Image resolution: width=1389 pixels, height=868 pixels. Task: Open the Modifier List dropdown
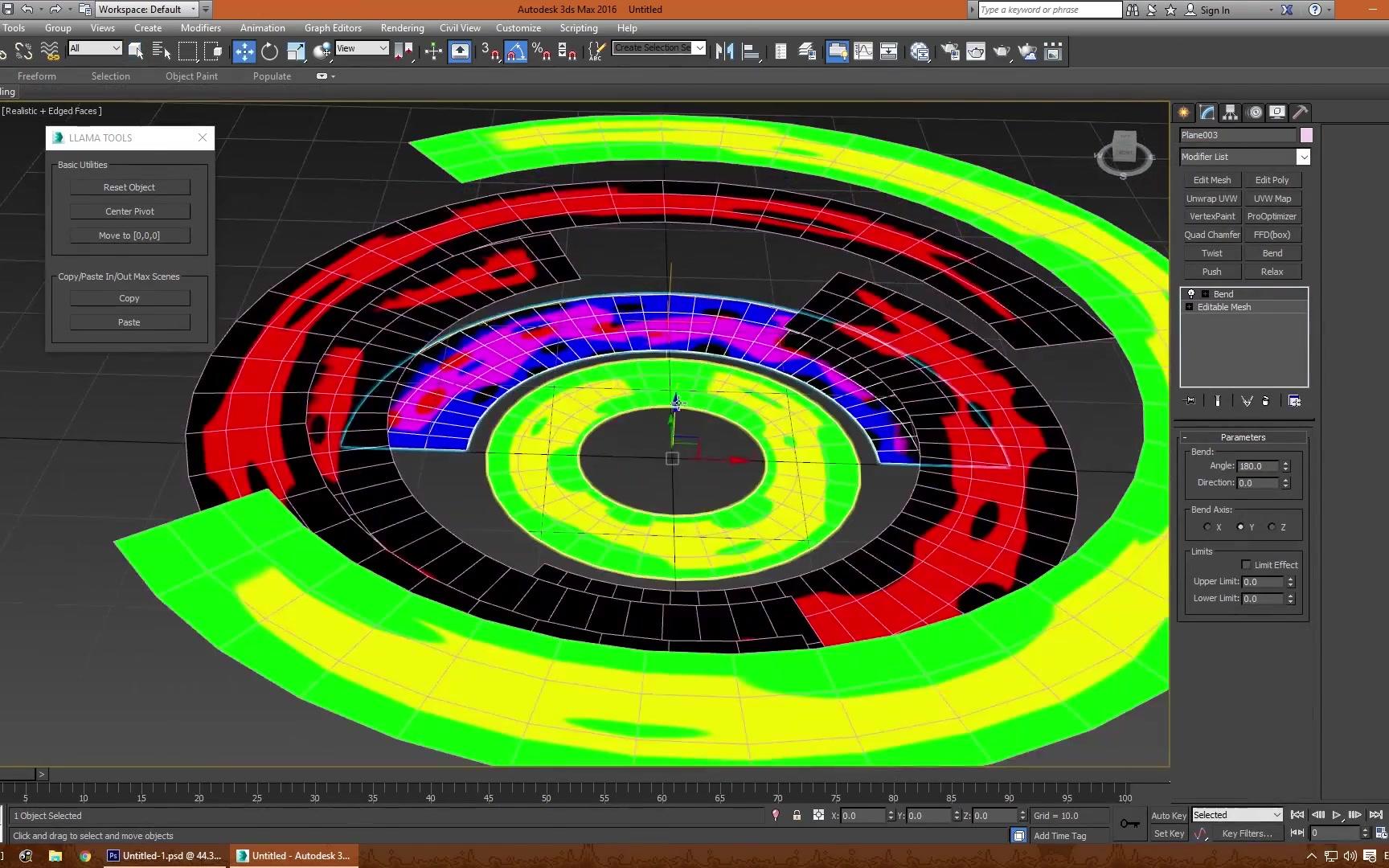point(1304,157)
